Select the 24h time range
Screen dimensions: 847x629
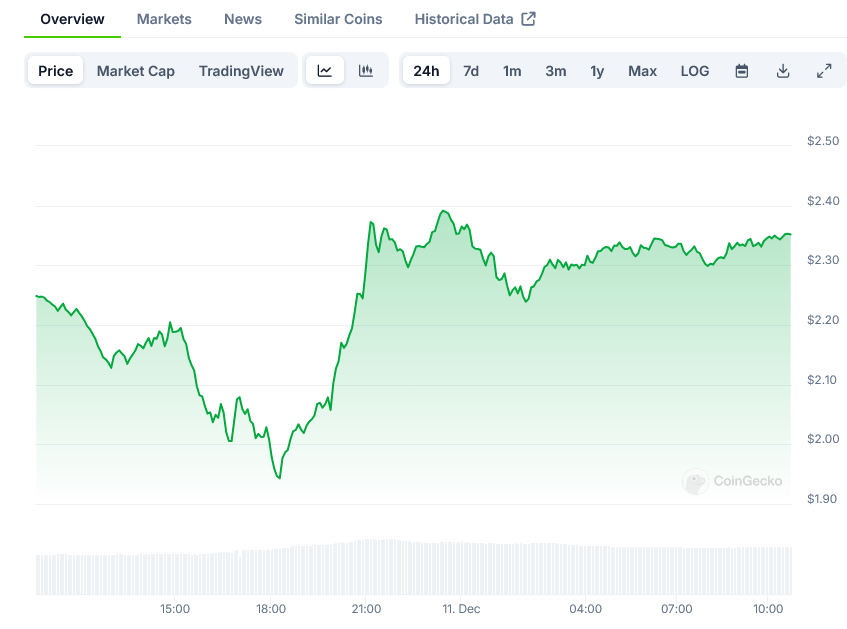click(x=426, y=71)
